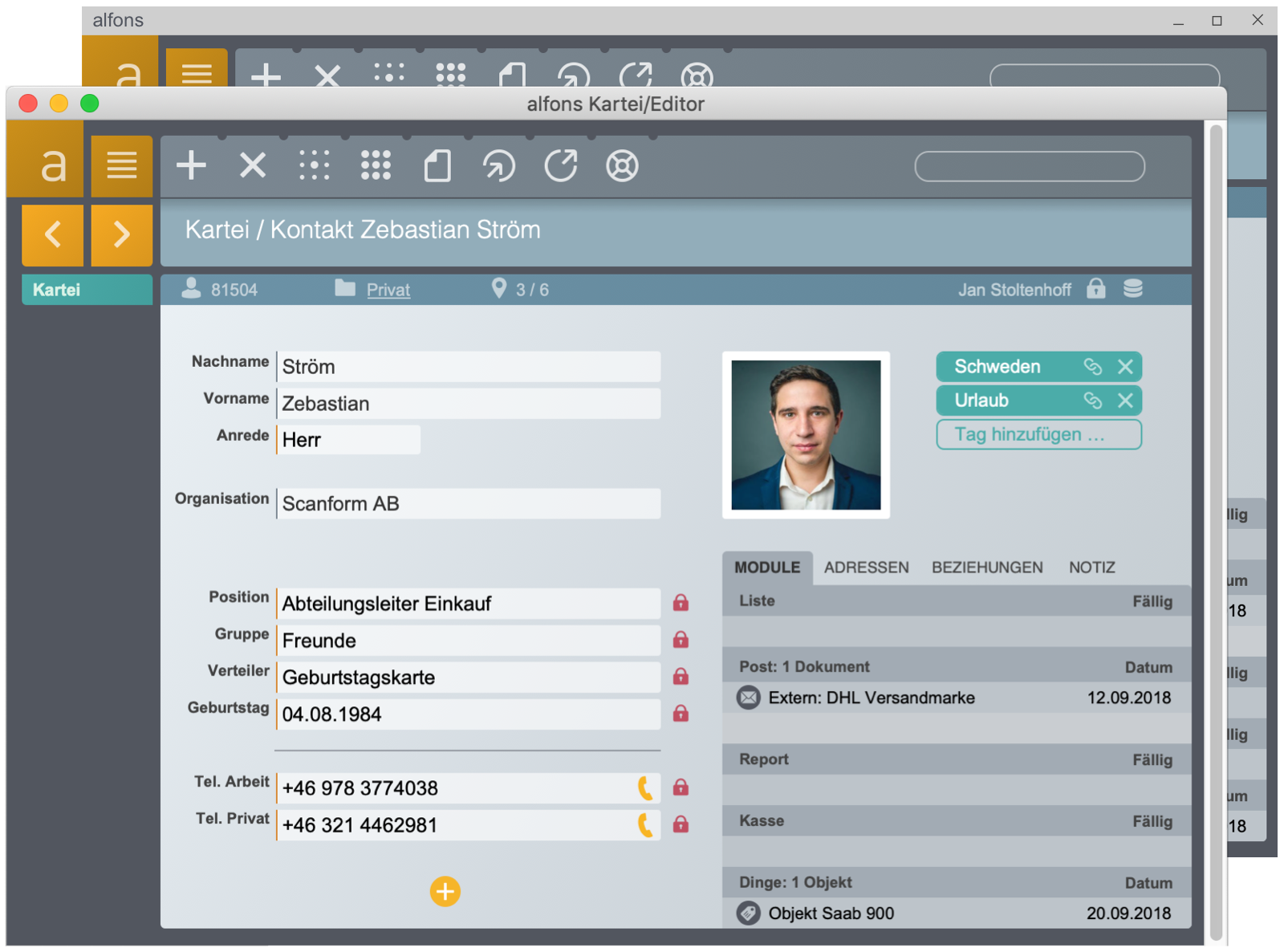
Task: Open the dotted grid view icon
Action: (314, 166)
